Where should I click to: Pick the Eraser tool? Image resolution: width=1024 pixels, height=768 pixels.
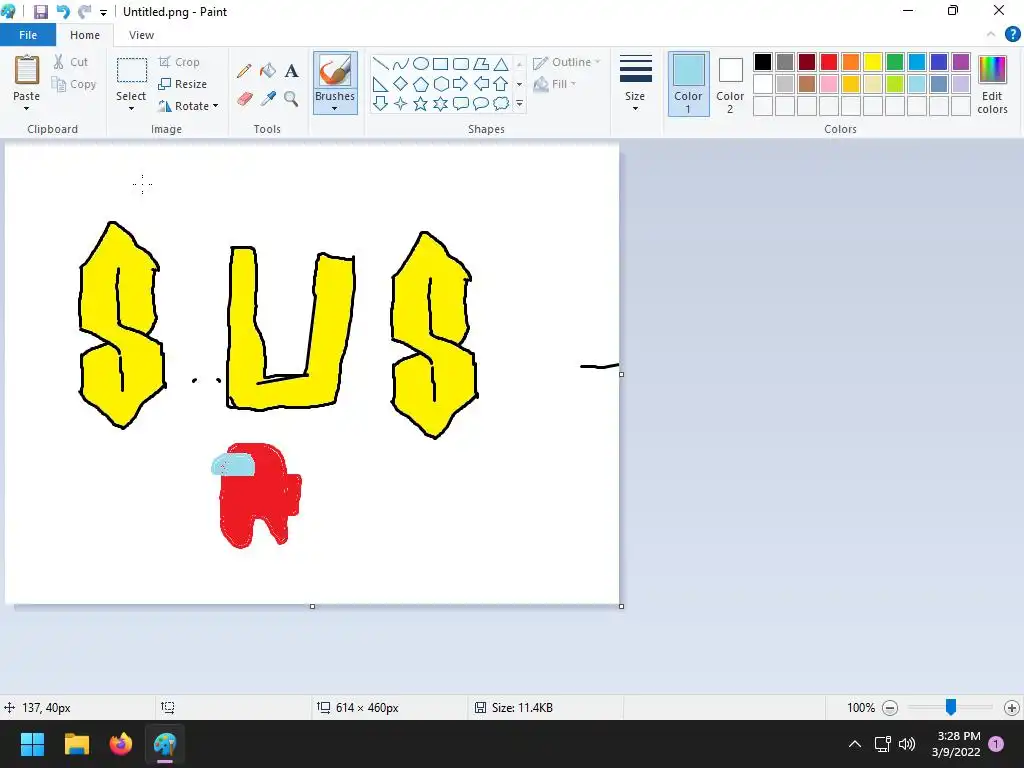click(244, 99)
